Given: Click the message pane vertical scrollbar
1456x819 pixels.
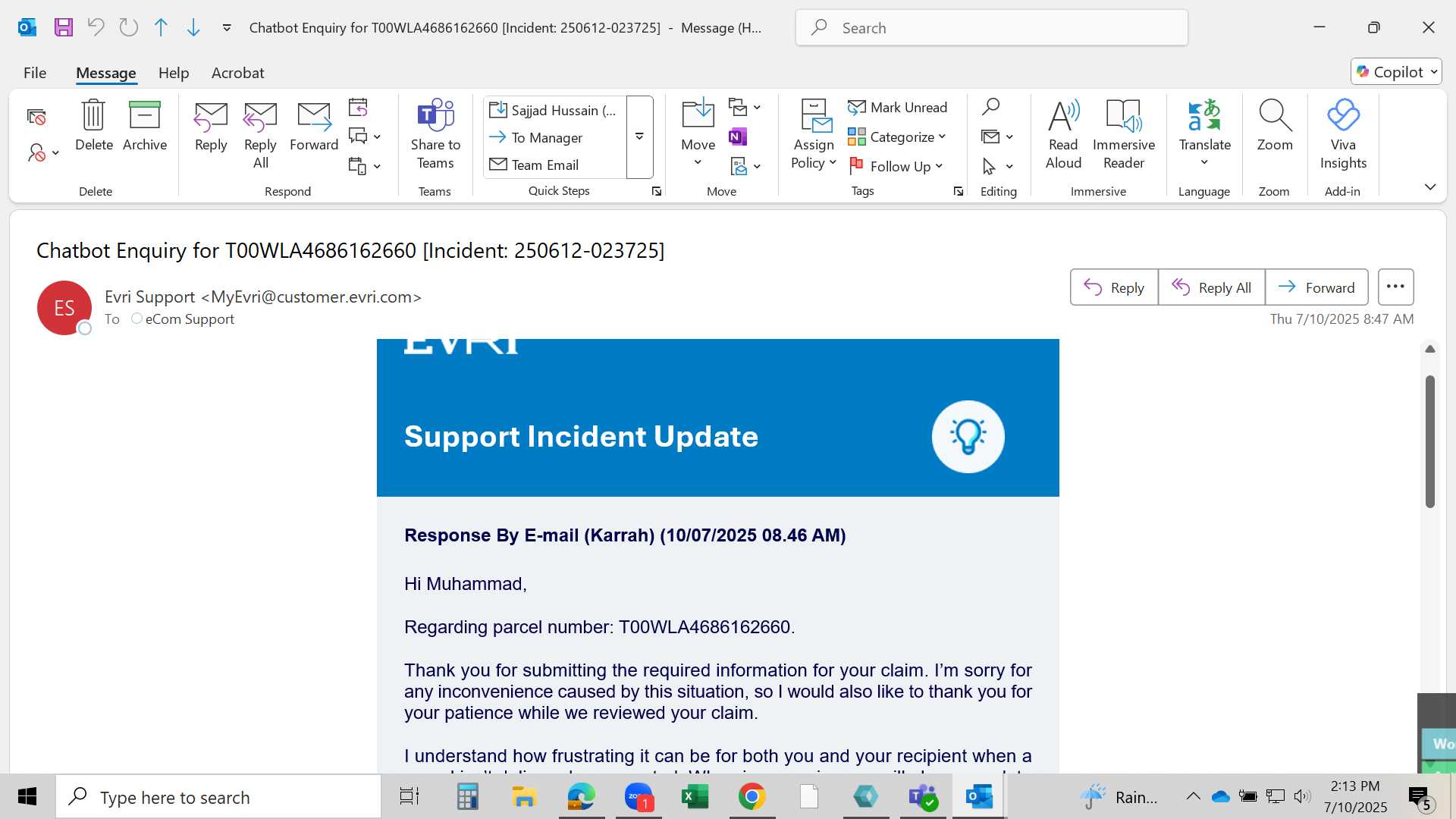Looking at the screenshot, I should click(1430, 441).
